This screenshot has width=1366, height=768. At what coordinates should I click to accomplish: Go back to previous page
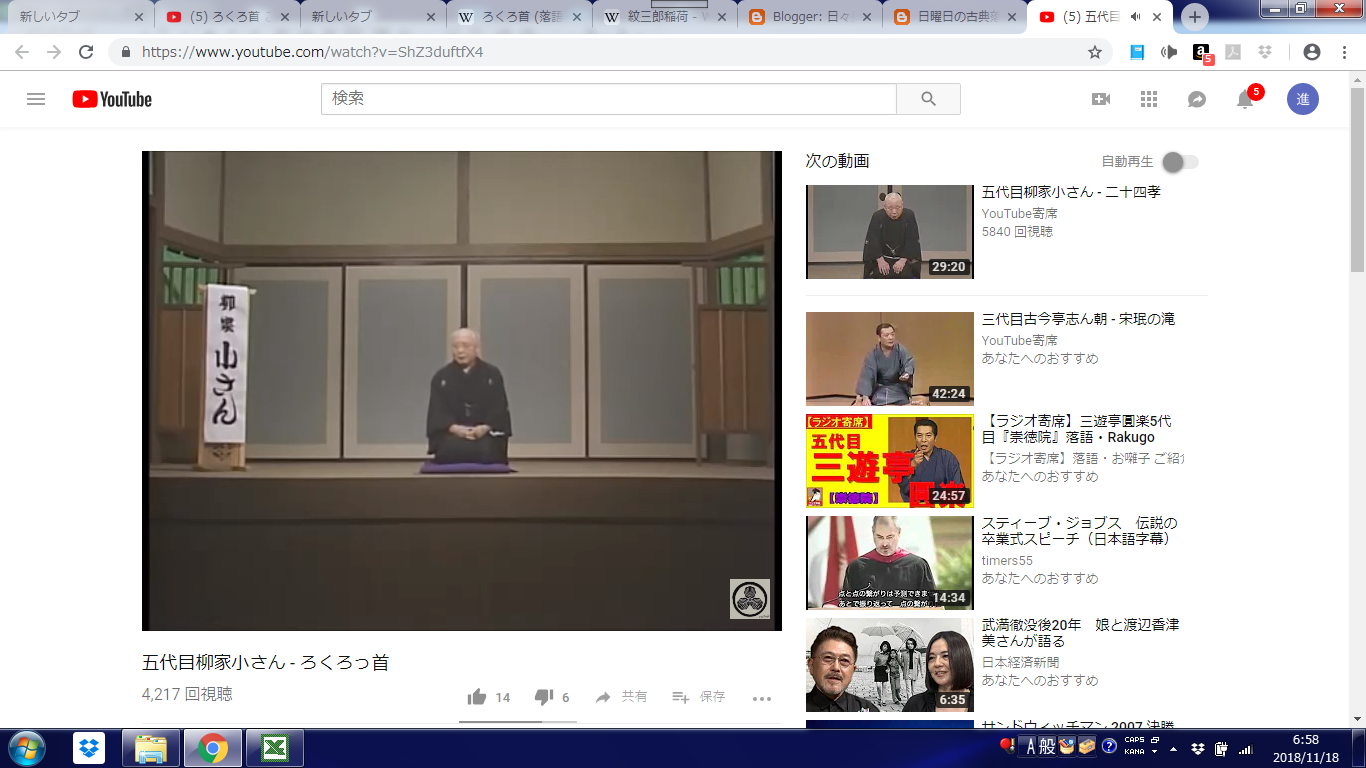[x=22, y=52]
